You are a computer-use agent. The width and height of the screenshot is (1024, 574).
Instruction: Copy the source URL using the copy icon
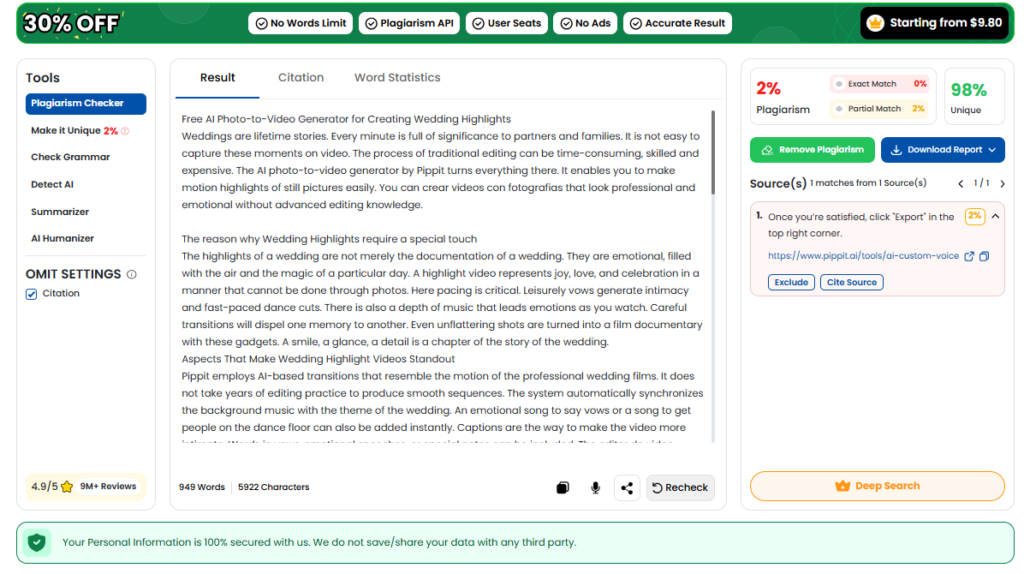984,256
